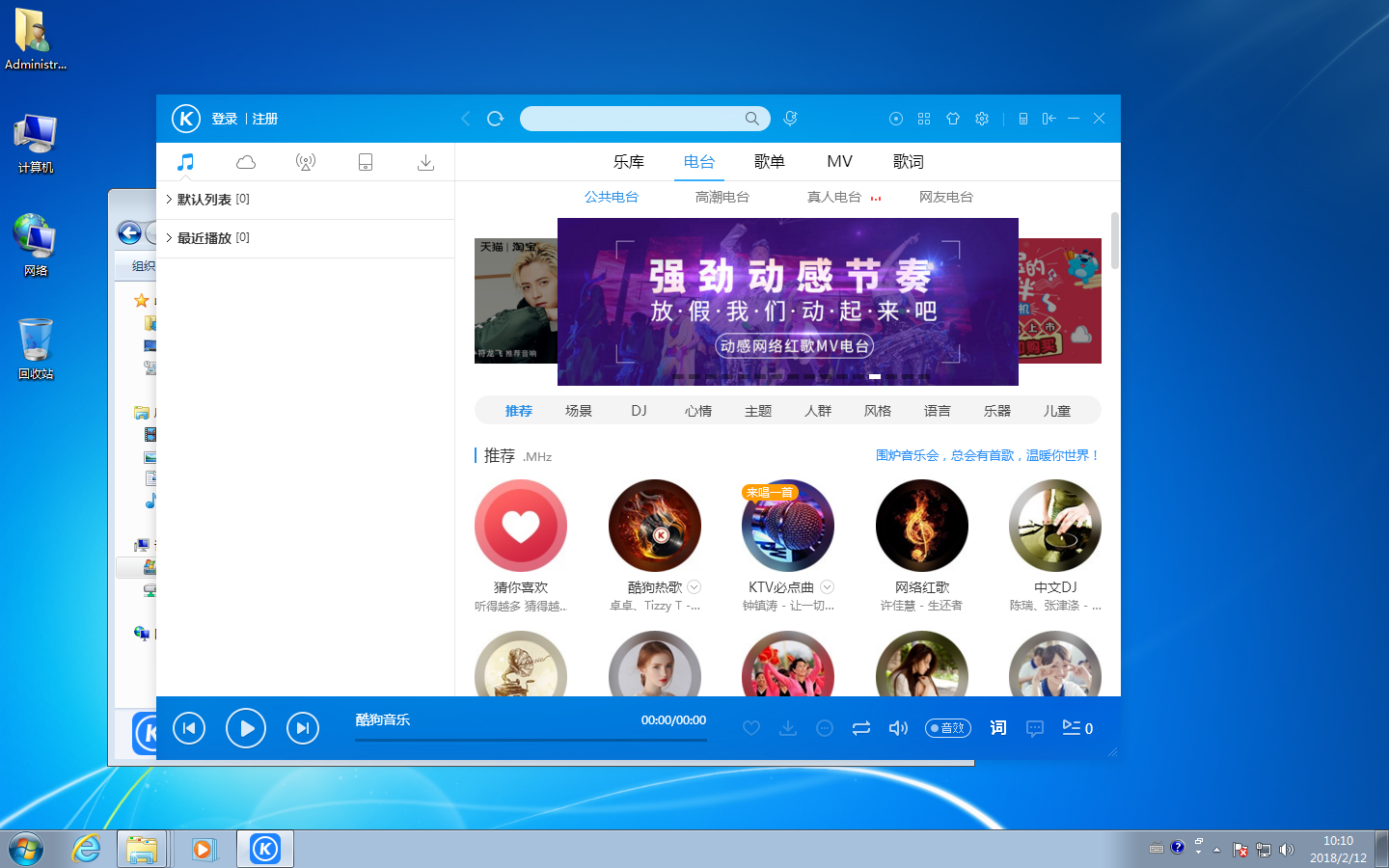Open more options ellipsis in player bar
The width and height of the screenshot is (1389, 868).
825,728
